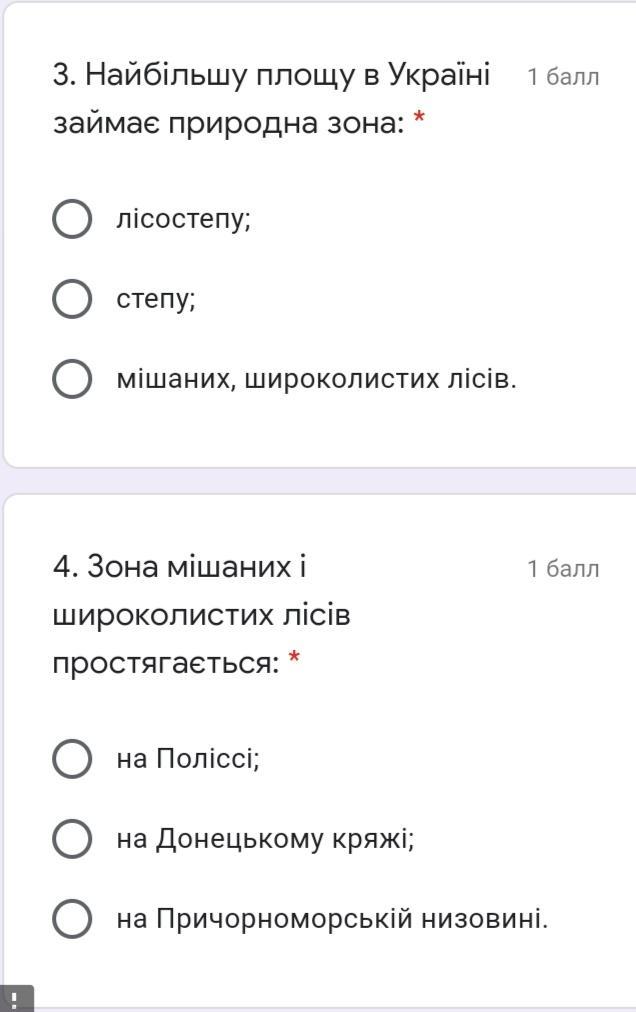Select the radio button for лісостепу
Viewport: 636px width, 1012px height.
pyautogui.click(x=72, y=219)
